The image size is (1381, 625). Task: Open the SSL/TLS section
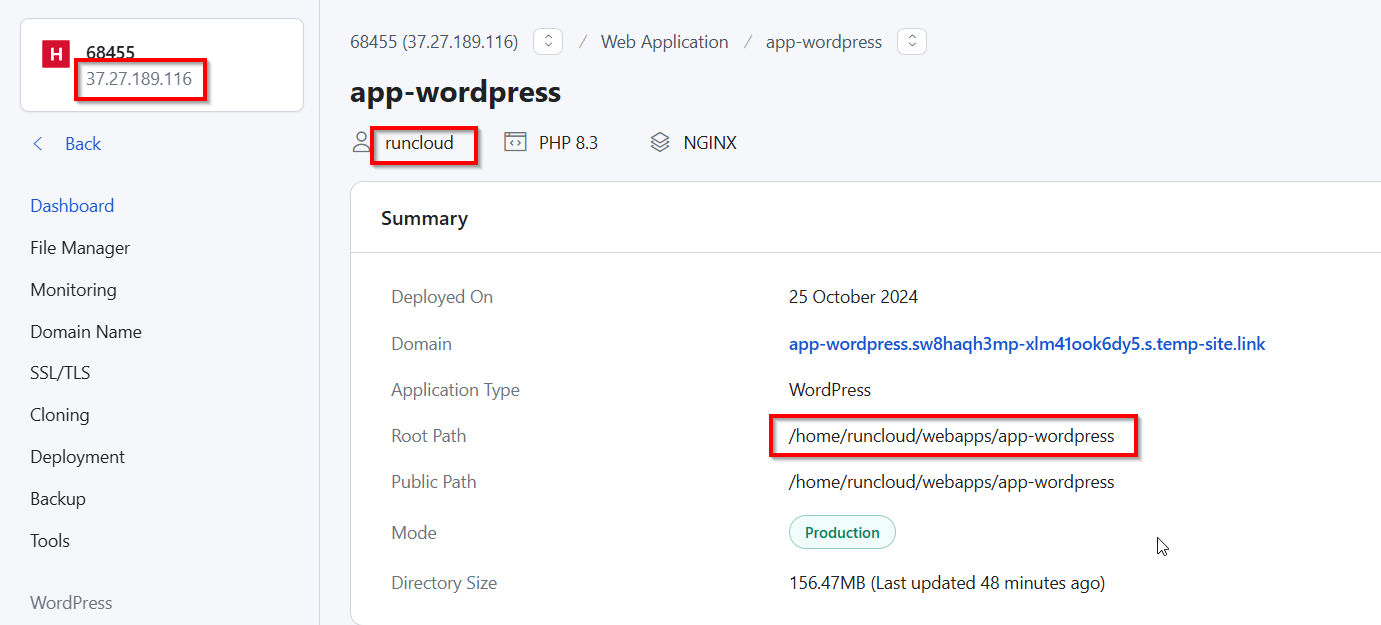(x=60, y=373)
